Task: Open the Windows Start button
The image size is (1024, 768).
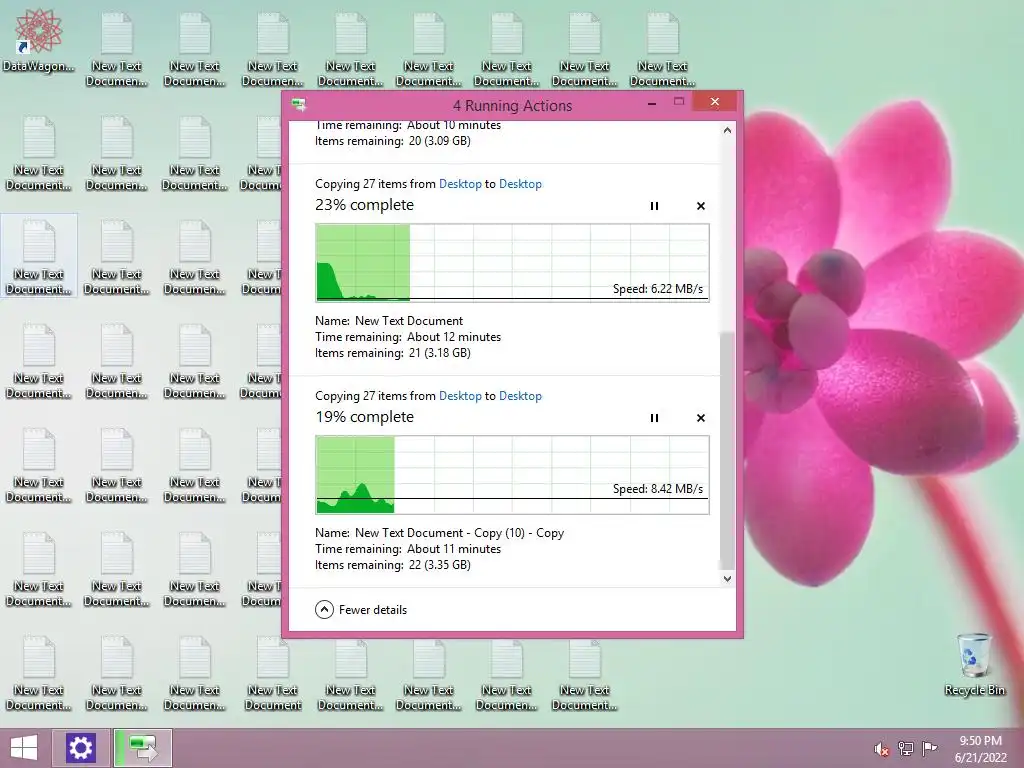Action: pos(24,748)
